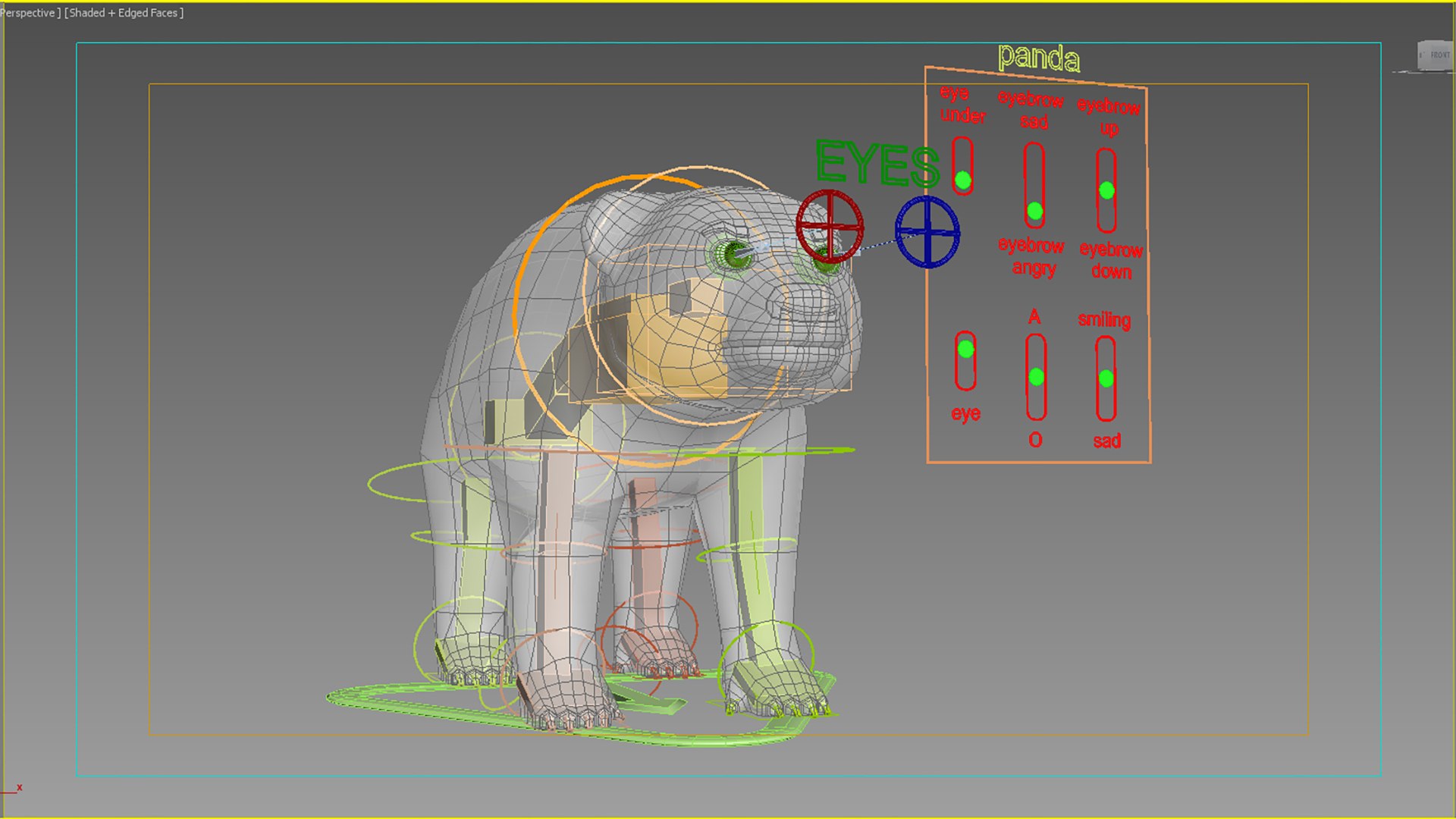
Task: Click the eyebrow up label
Action: click(1109, 116)
